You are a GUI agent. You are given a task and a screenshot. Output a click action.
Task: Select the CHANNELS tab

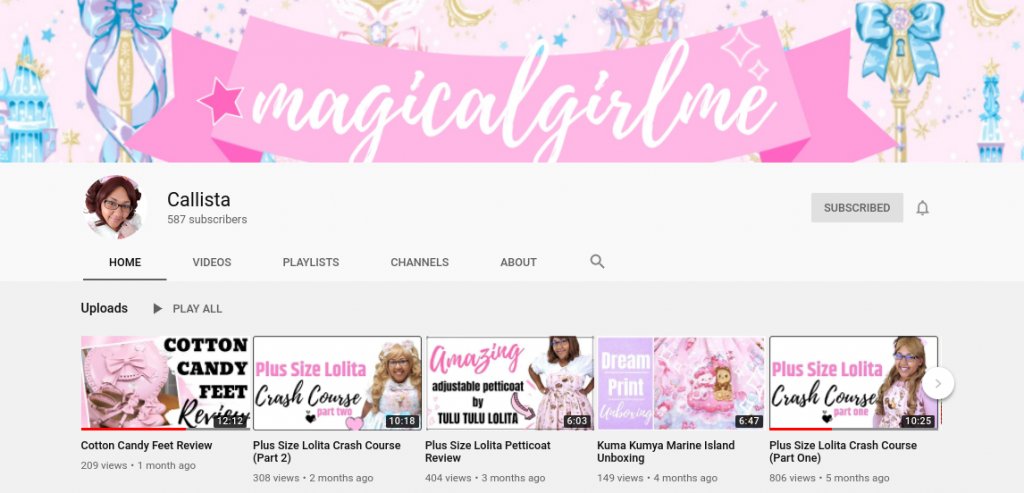click(419, 262)
